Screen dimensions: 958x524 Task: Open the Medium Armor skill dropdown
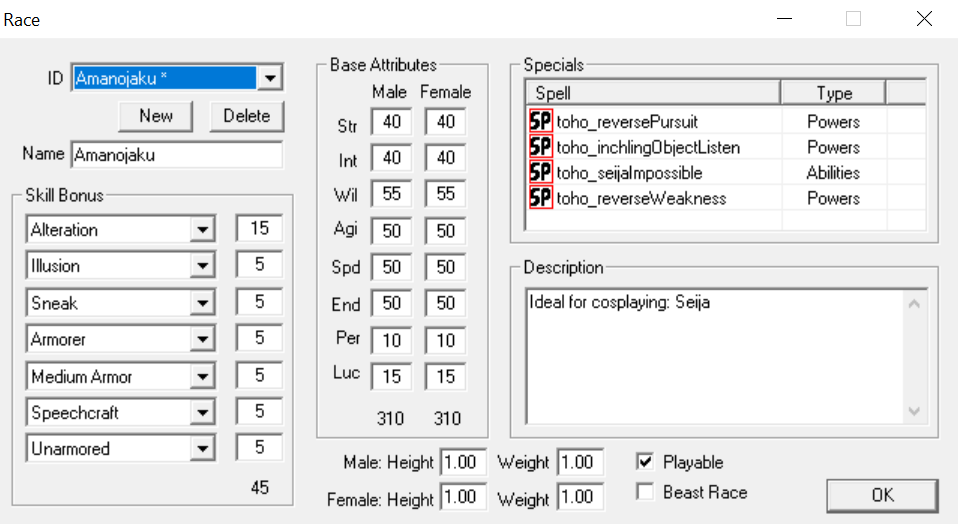coord(204,377)
